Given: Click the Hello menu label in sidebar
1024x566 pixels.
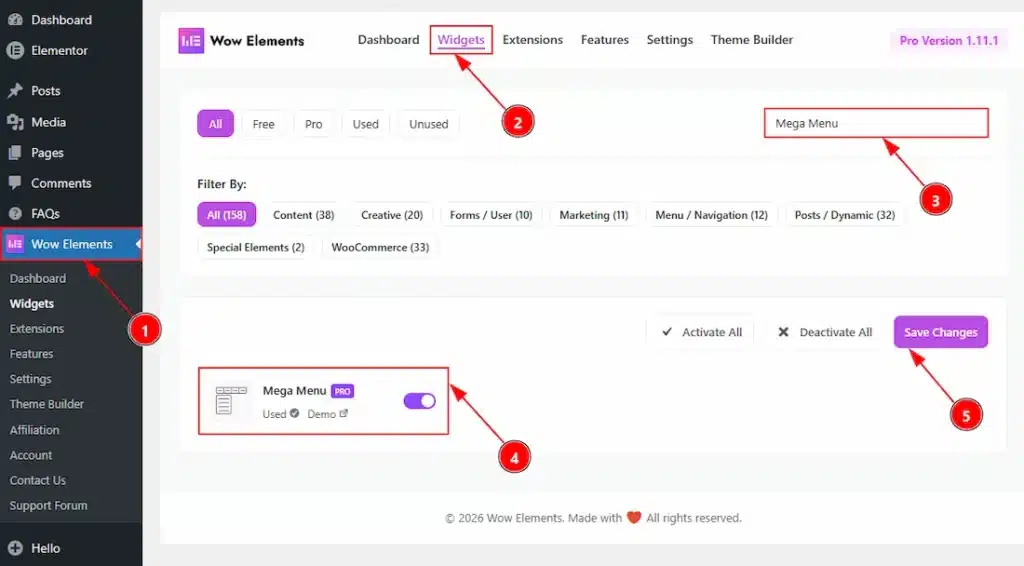Looking at the screenshot, I should [46, 548].
